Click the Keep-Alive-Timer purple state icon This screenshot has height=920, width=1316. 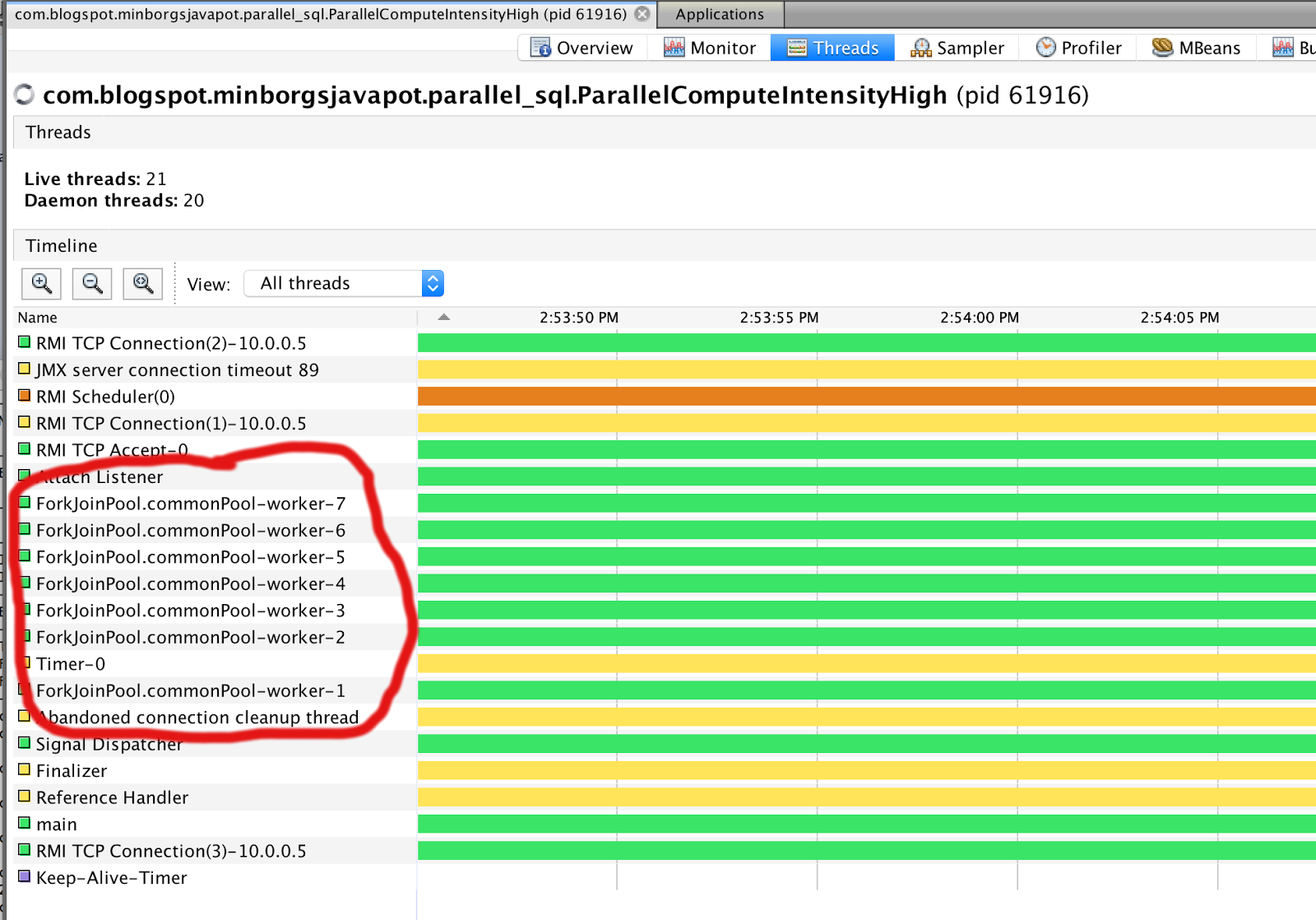25,876
